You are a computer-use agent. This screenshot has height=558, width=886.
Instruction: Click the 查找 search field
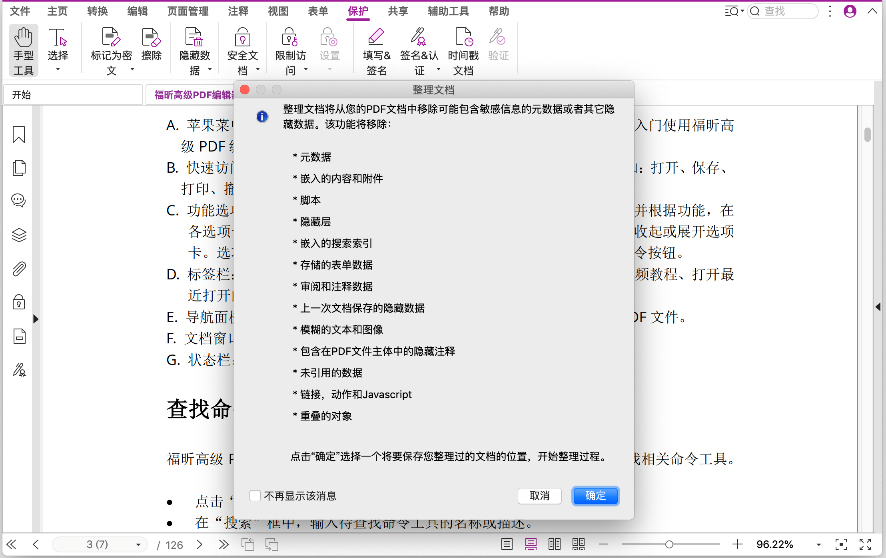tap(783, 11)
